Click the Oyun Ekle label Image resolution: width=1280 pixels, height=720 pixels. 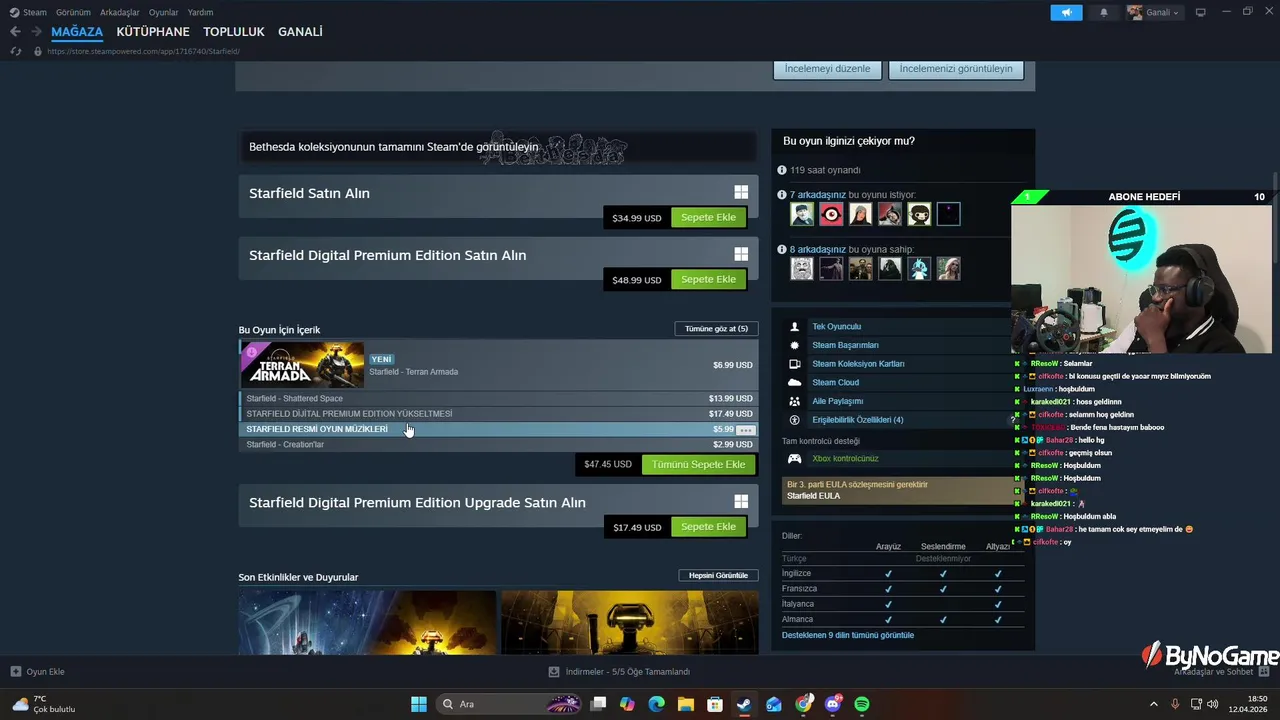pos(45,672)
